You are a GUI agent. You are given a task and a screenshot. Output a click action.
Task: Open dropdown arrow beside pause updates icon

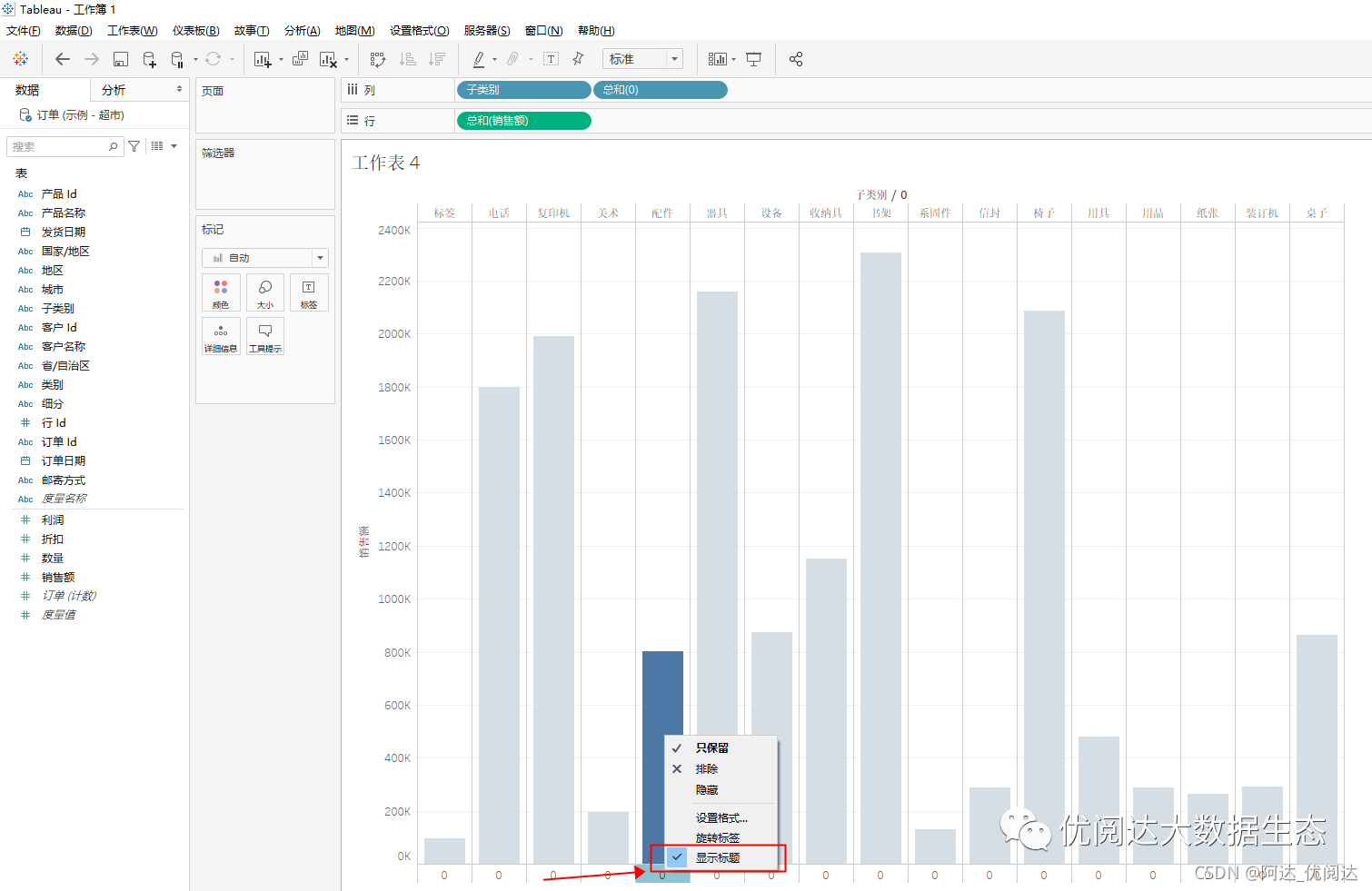pyautogui.click(x=195, y=60)
